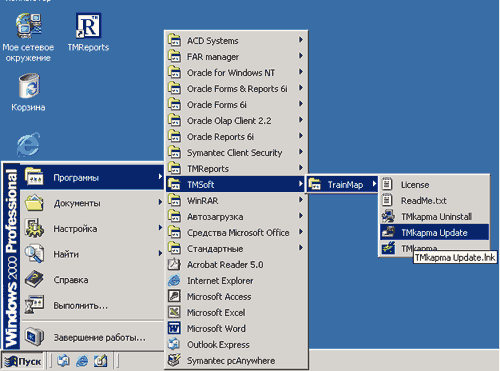The image size is (500, 371).
Task: Open the Средства Microsoft Office group
Action: pos(236,232)
